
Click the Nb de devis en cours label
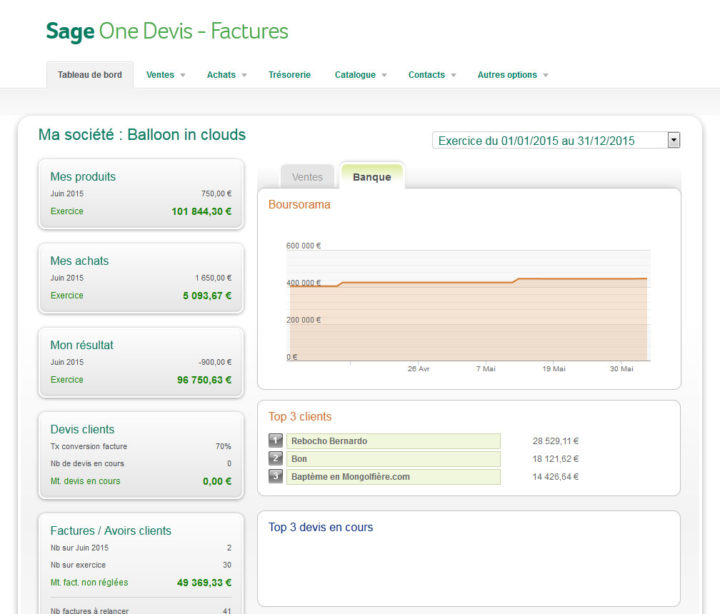tap(87, 464)
